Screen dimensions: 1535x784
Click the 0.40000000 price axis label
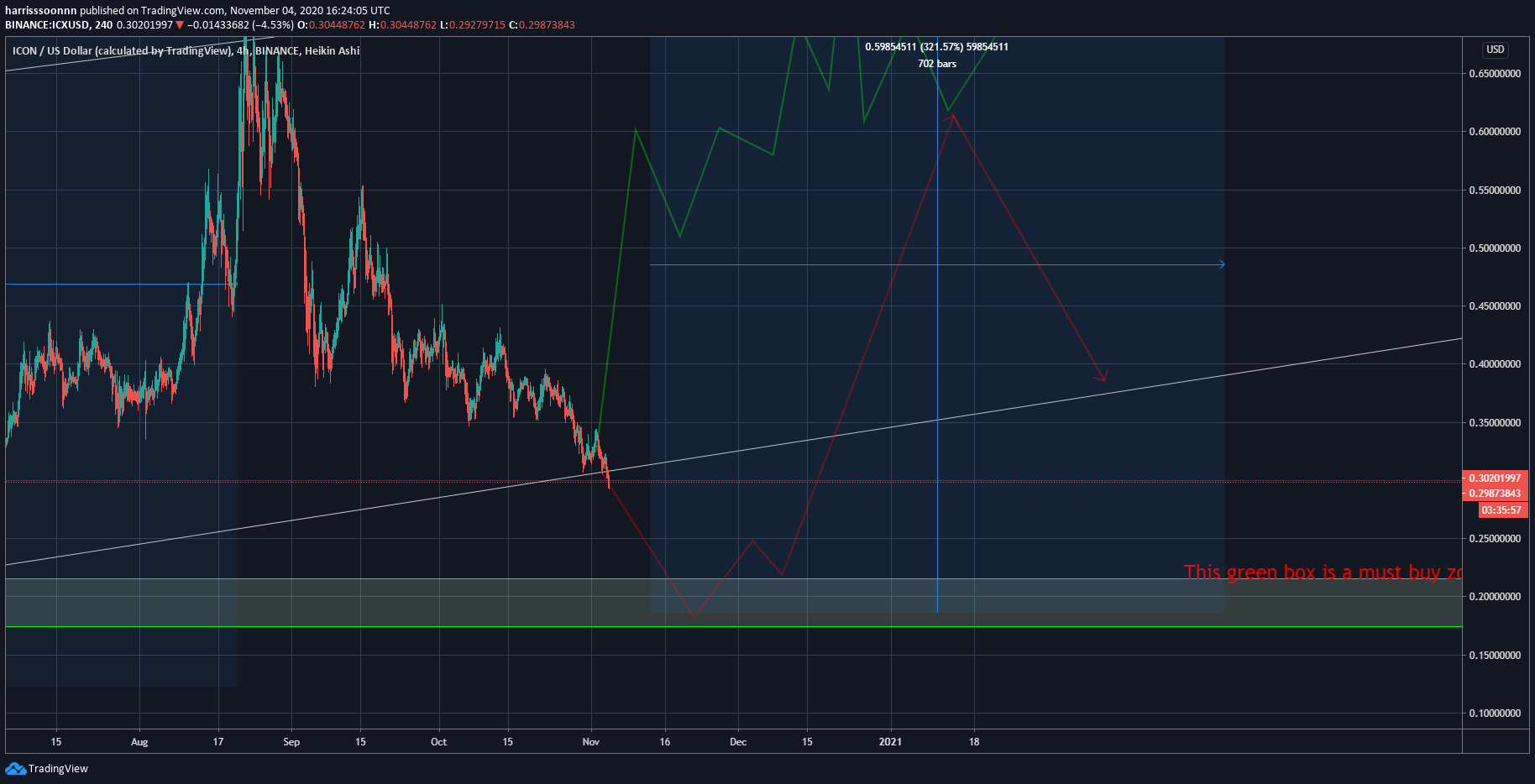click(x=1495, y=364)
